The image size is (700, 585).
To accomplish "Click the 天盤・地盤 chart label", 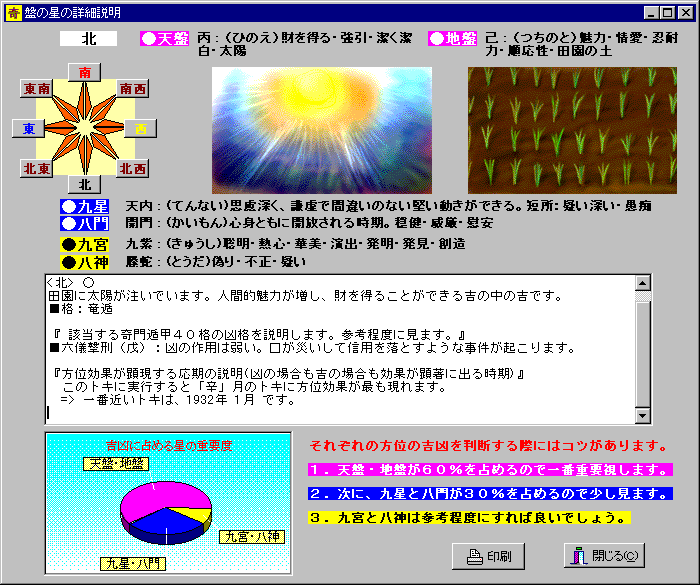I will (x=116, y=464).
